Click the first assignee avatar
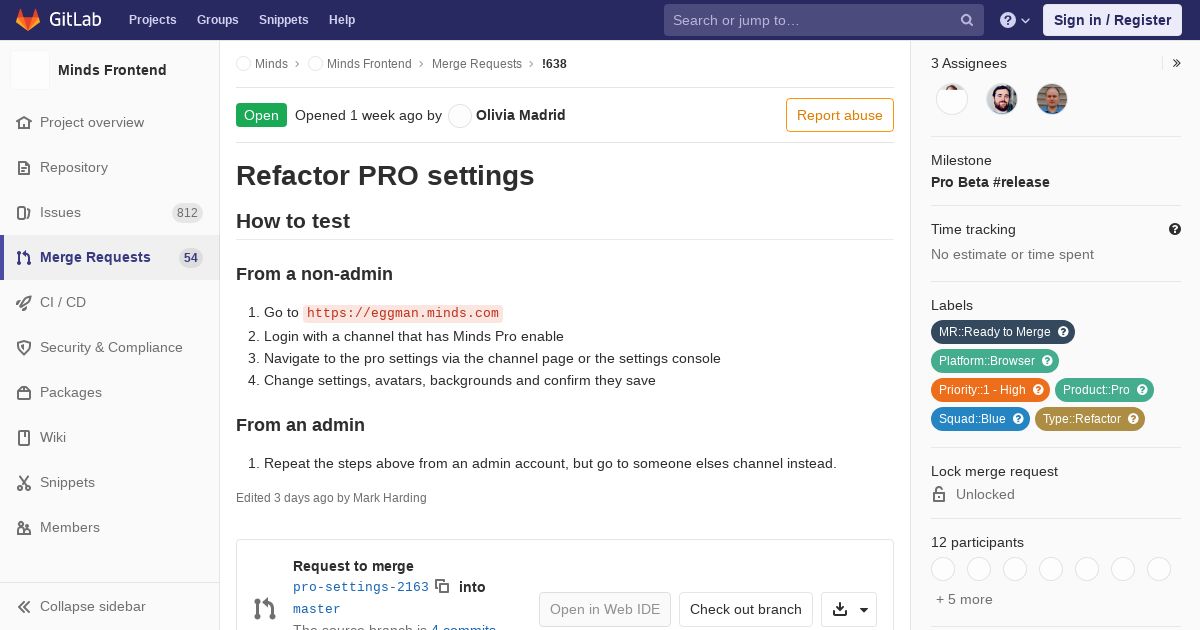1200x630 pixels. tap(952, 99)
